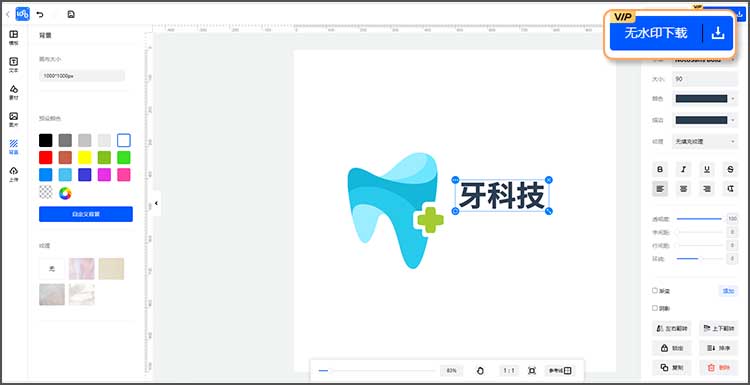Select the pink marble texture thumbnail
Image resolution: width=750 pixels, height=385 pixels.
(81, 269)
